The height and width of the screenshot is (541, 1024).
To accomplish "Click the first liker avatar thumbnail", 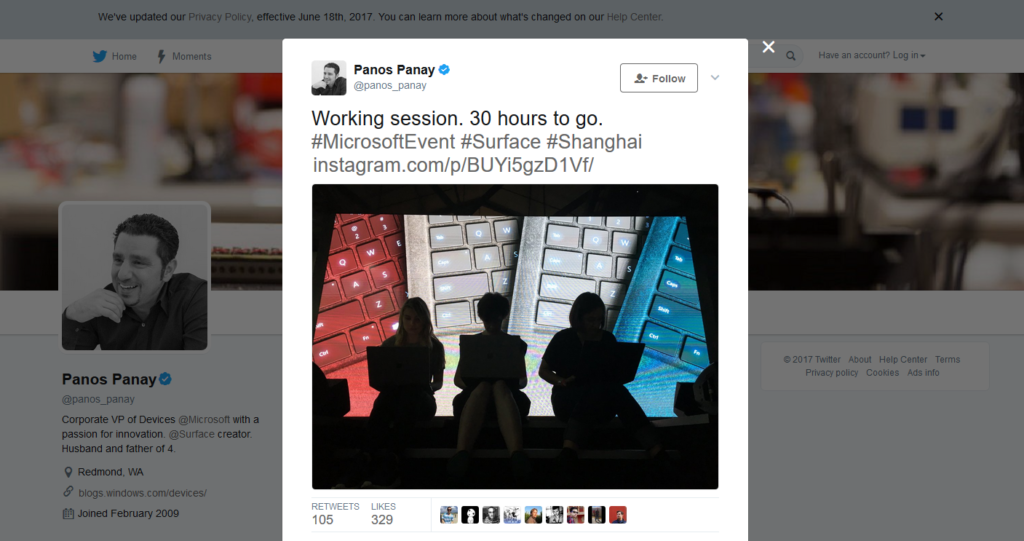I will pyautogui.click(x=449, y=515).
